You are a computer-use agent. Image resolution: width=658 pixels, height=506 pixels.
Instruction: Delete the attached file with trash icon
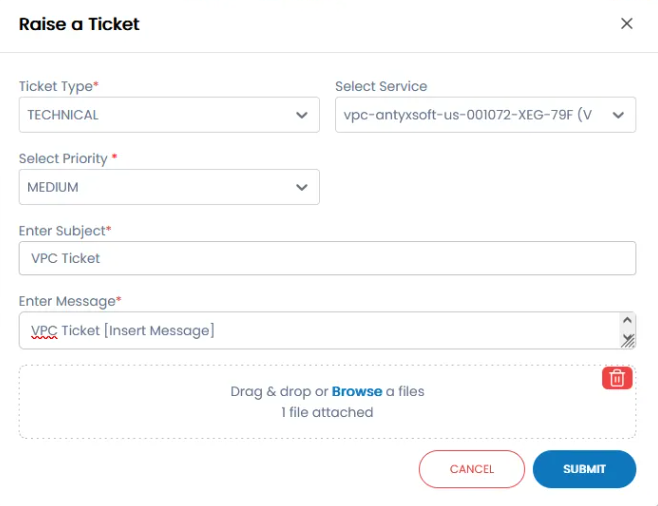(617, 378)
